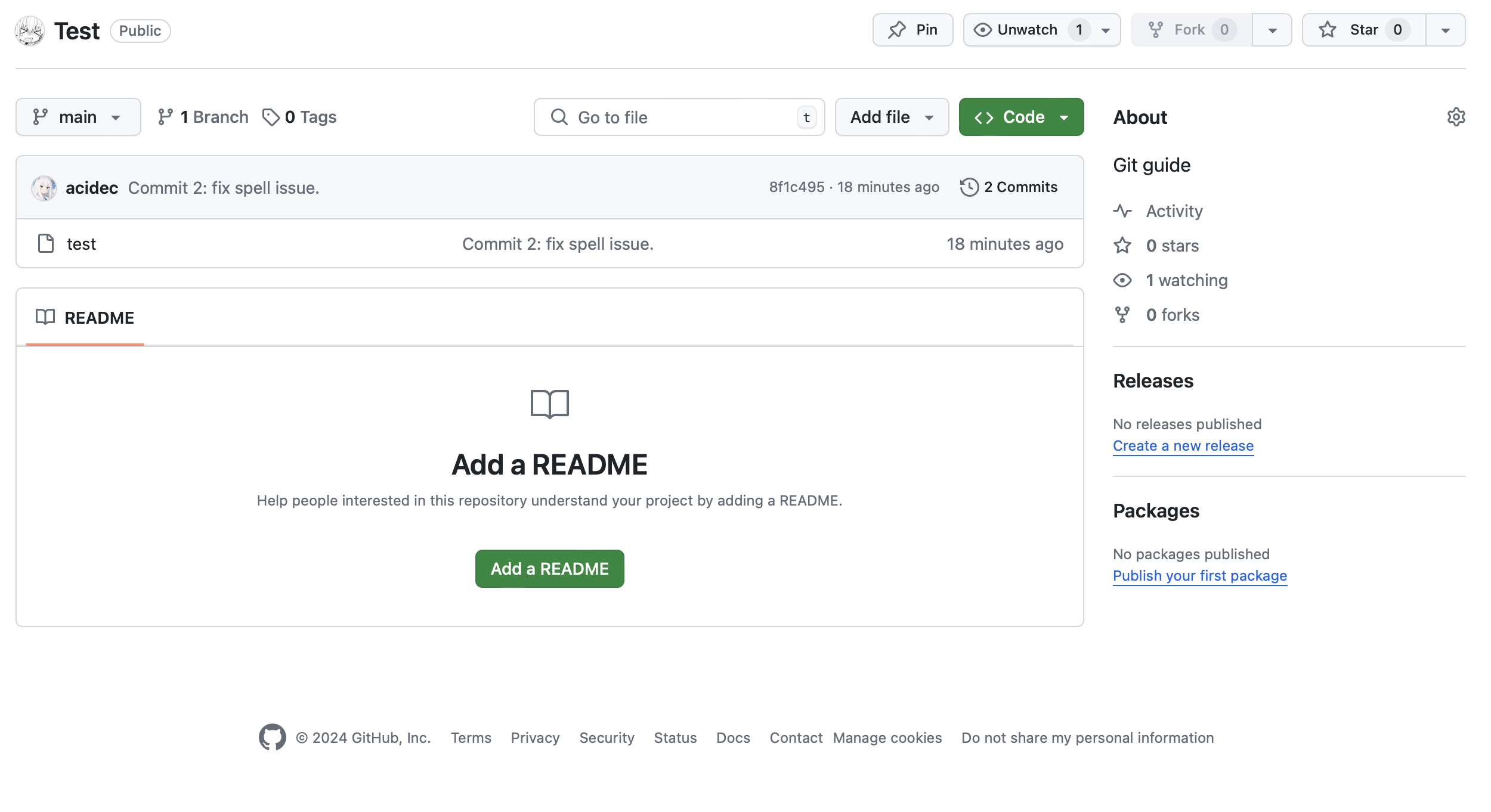Screen dimensions: 1491x812
Task: Open the main branch selector
Action: click(78, 117)
